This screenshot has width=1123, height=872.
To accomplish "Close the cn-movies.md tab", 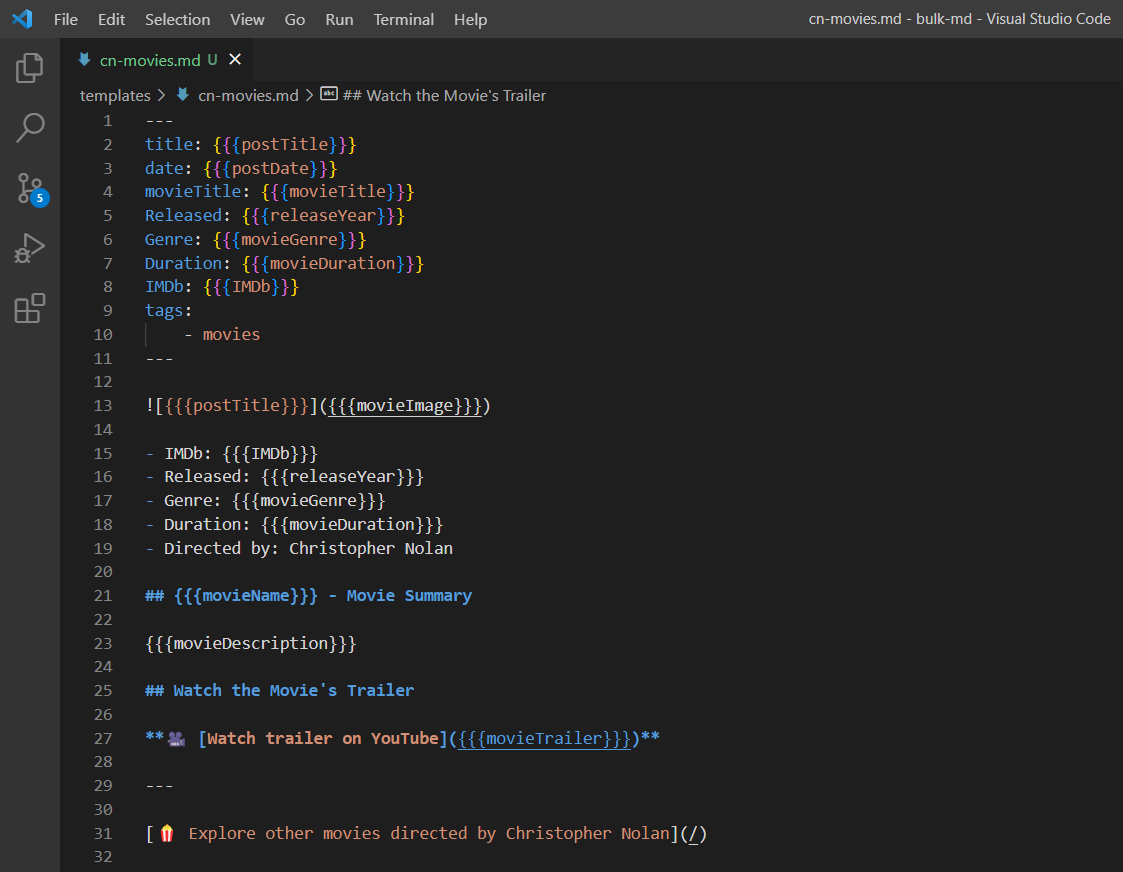I will pos(235,59).
